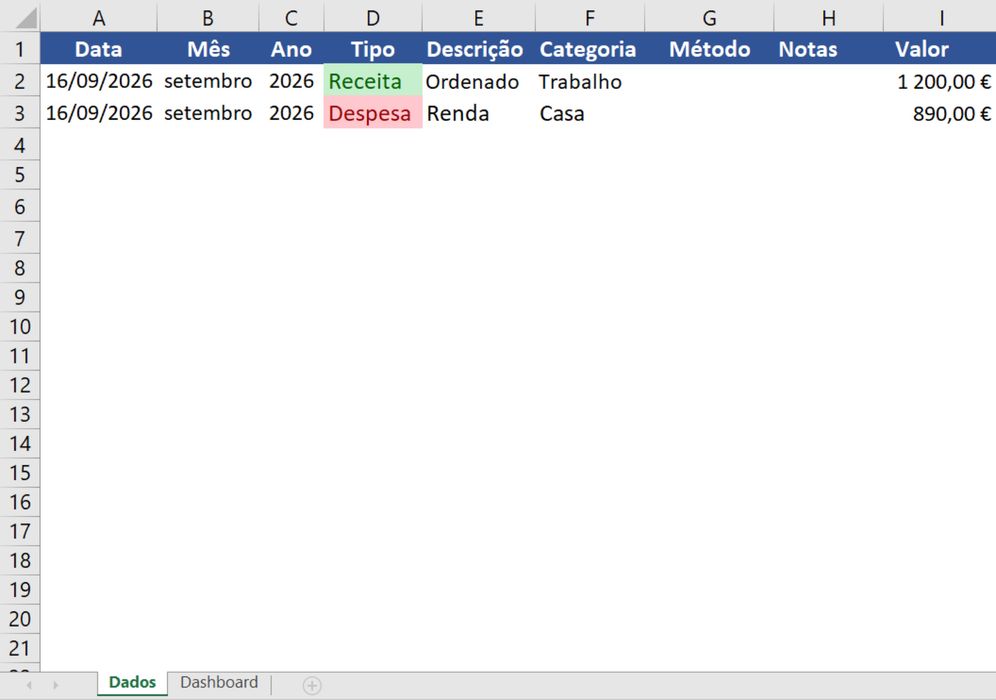Image resolution: width=996 pixels, height=700 pixels.
Task: Select column E header
Action: pyautogui.click(x=478, y=18)
